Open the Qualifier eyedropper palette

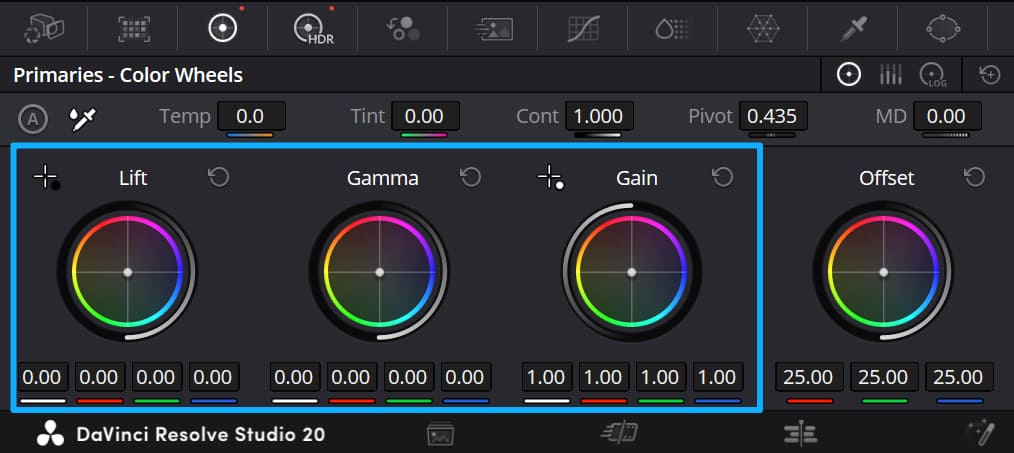tap(854, 29)
